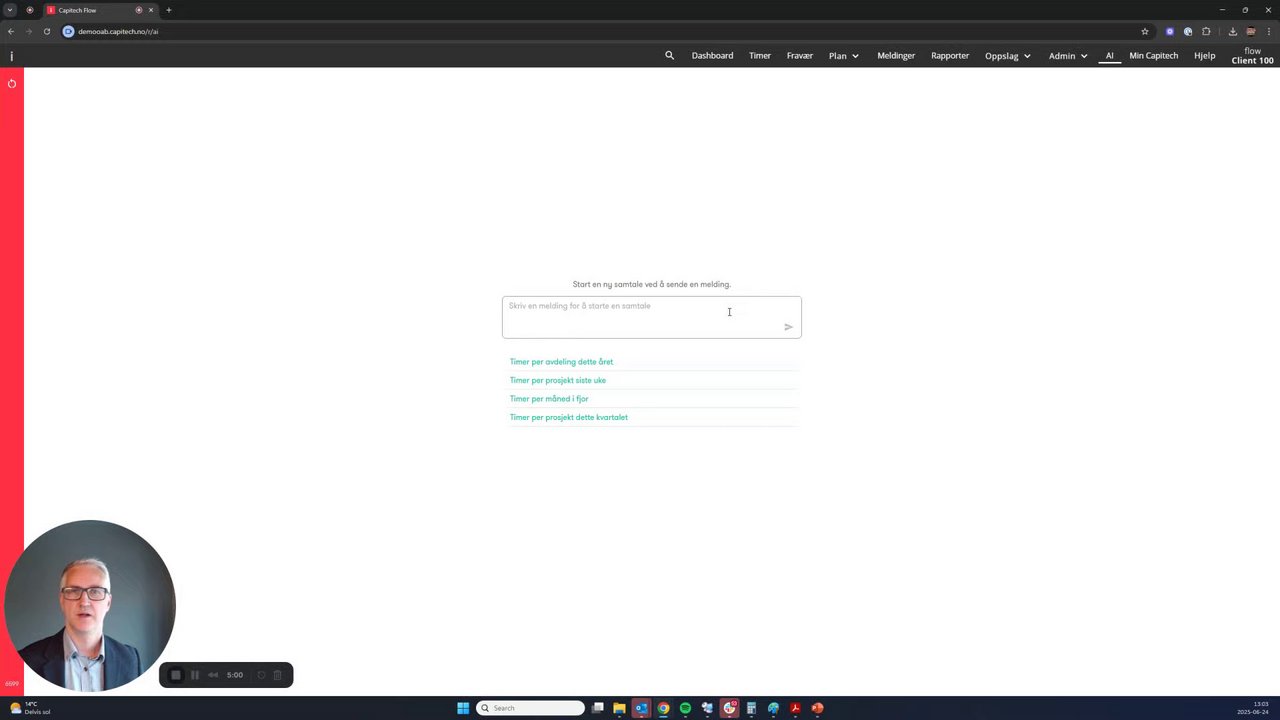Go back in browser history

click(x=11, y=31)
